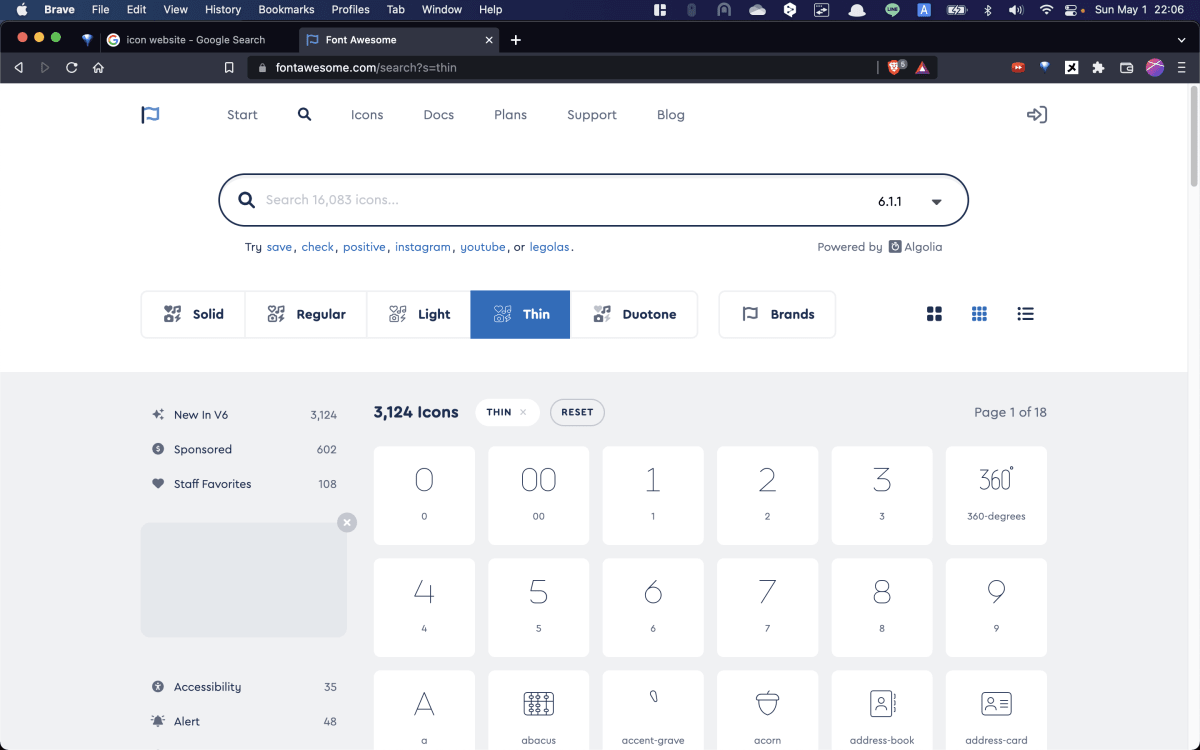Image resolution: width=1200 pixels, height=750 pixels.
Task: Select the address-book icon card
Action: 882,712
